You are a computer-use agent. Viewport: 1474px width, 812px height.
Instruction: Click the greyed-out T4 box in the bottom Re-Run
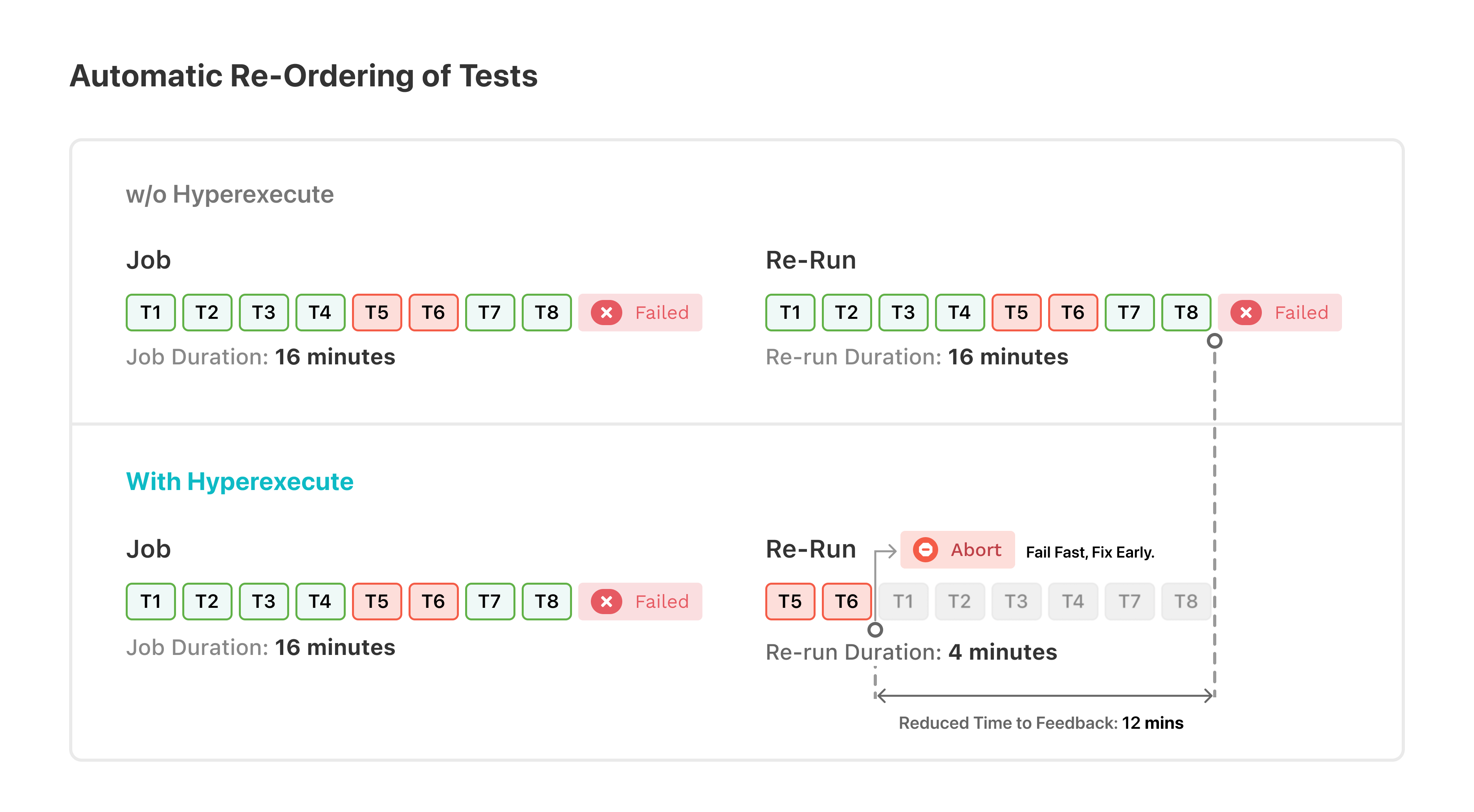point(1073,602)
